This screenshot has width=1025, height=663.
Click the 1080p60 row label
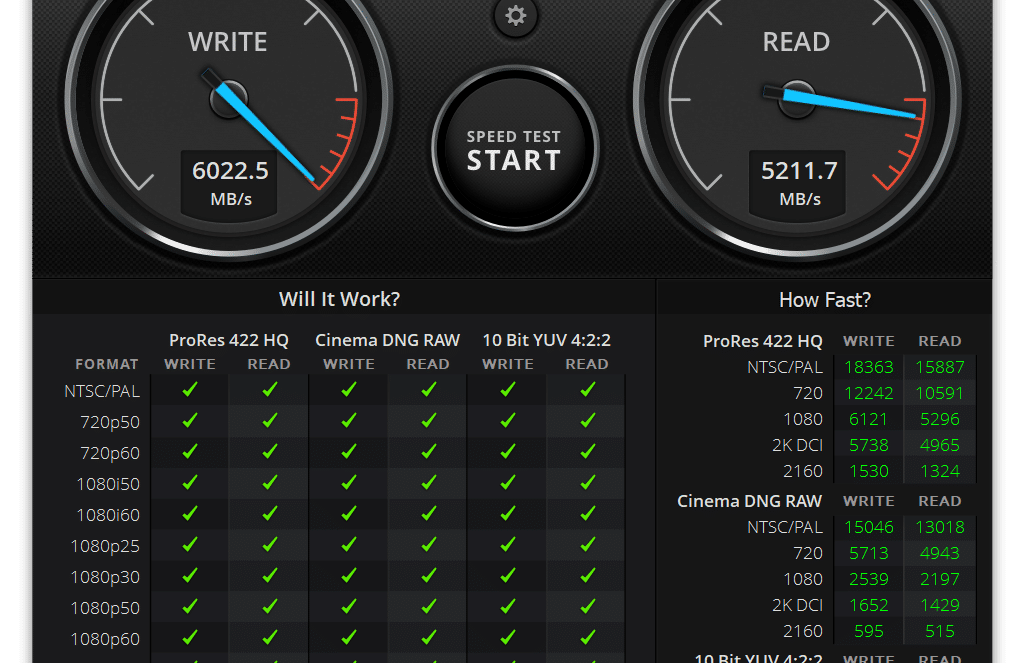click(105, 639)
